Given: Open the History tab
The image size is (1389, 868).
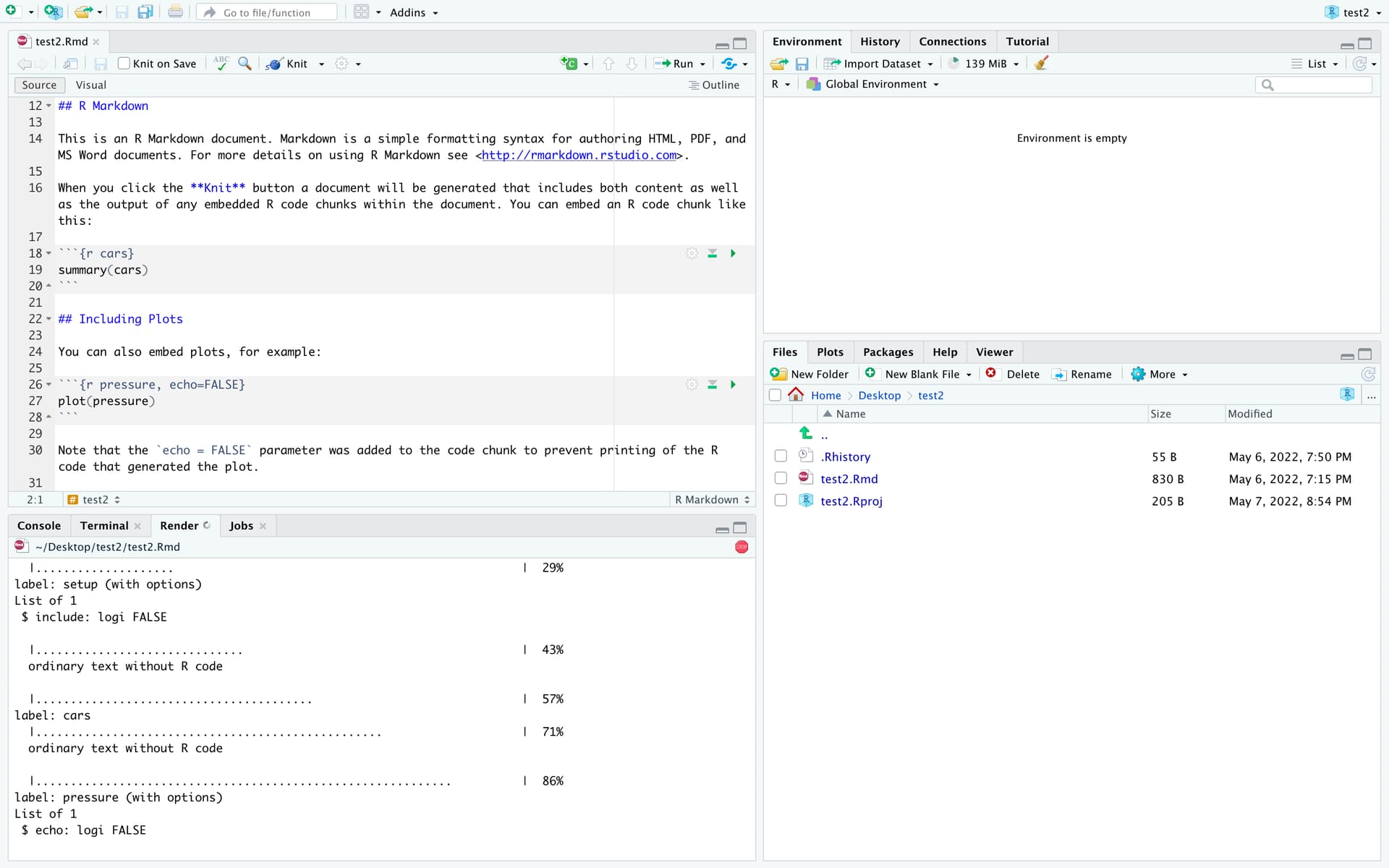Looking at the screenshot, I should pos(880,42).
